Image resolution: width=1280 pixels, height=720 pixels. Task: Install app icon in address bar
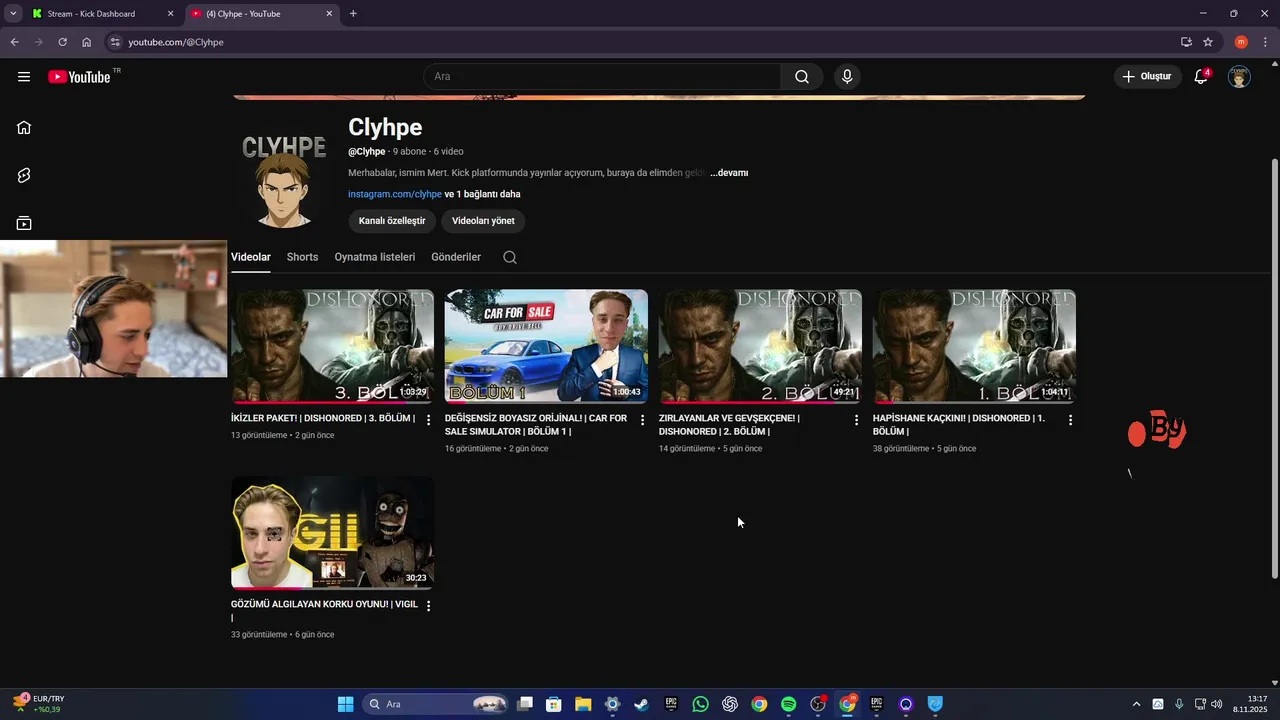1186,42
